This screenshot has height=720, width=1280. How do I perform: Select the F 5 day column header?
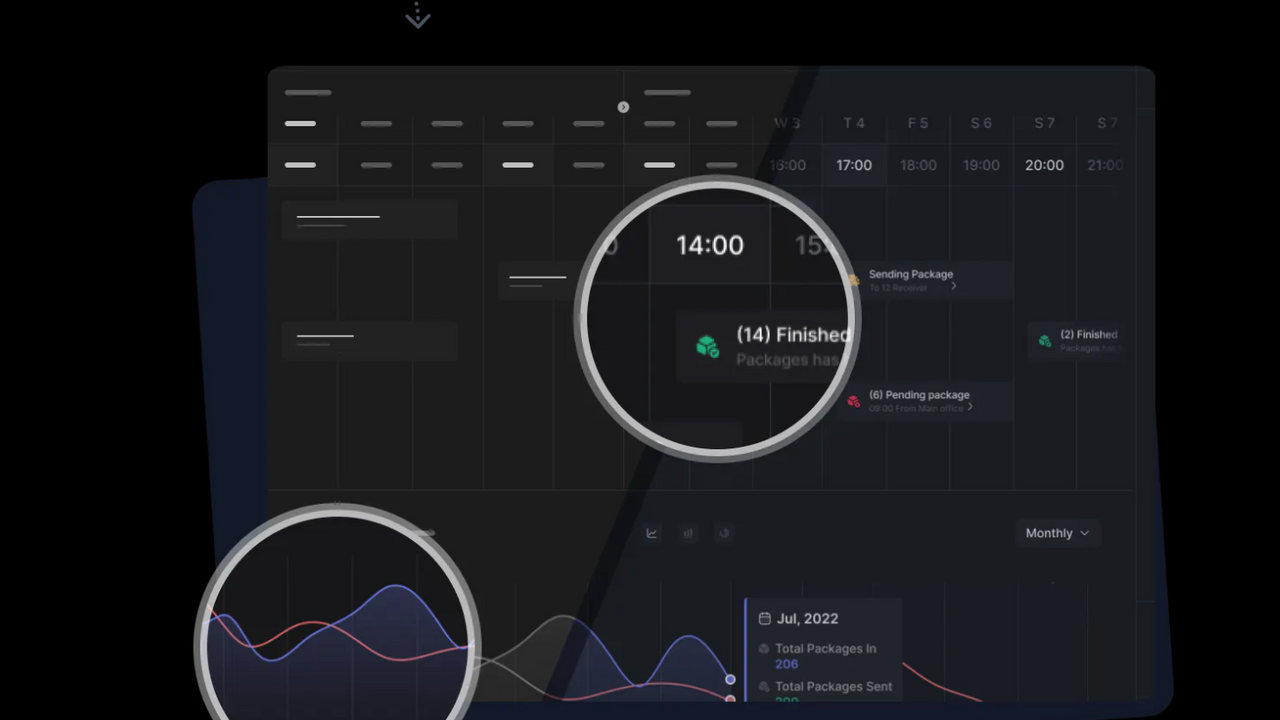pos(918,123)
